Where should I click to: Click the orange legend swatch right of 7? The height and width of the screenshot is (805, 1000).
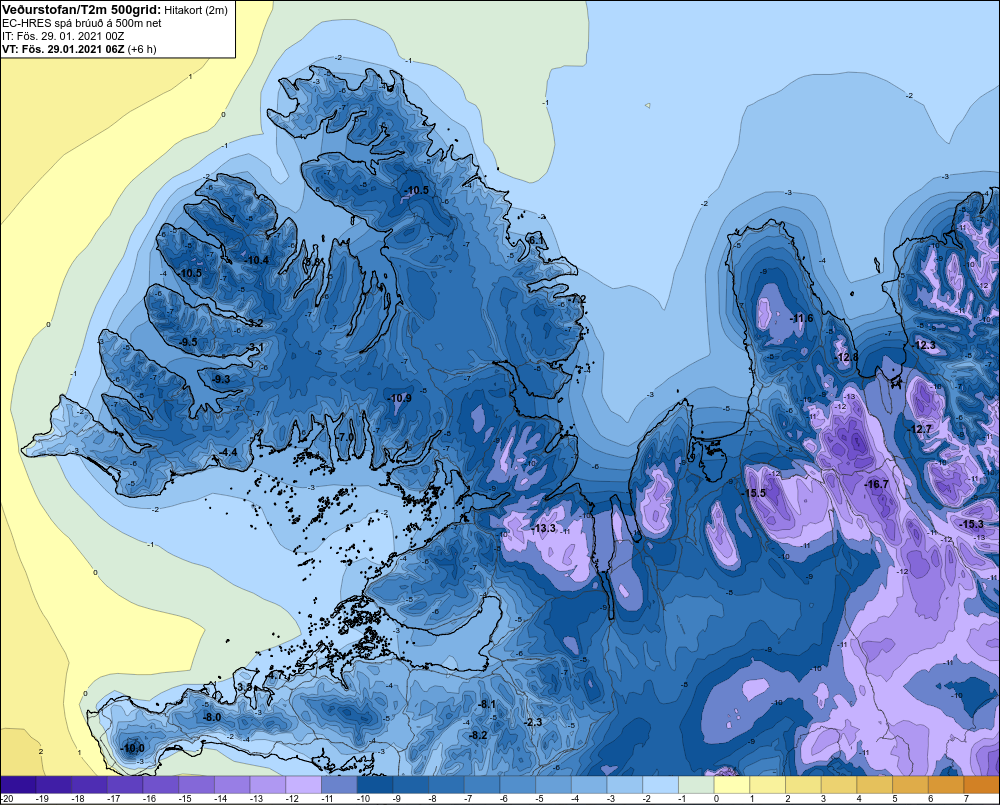[982, 785]
